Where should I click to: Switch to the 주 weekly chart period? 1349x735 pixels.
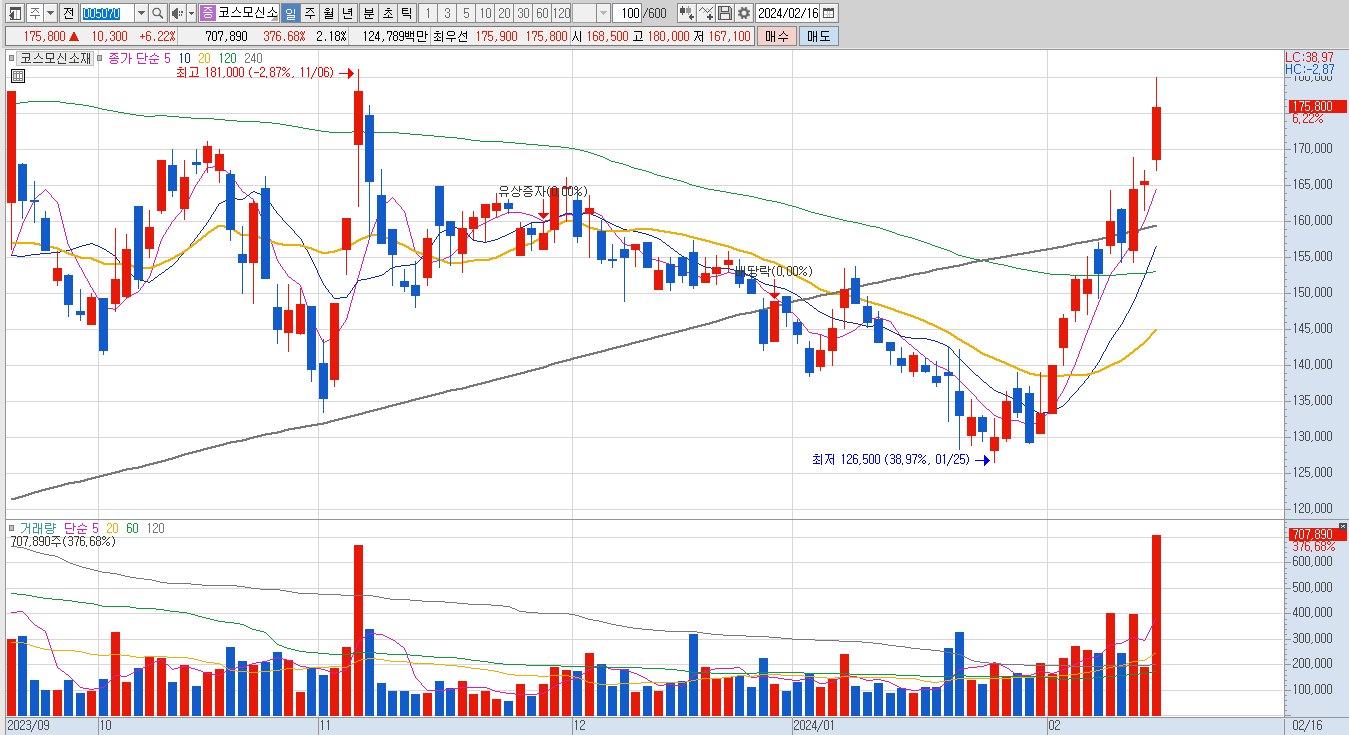click(x=309, y=13)
